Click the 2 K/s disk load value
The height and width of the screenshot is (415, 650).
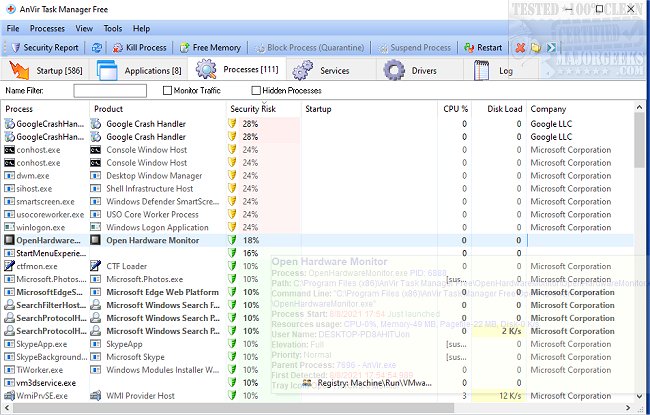coord(512,331)
